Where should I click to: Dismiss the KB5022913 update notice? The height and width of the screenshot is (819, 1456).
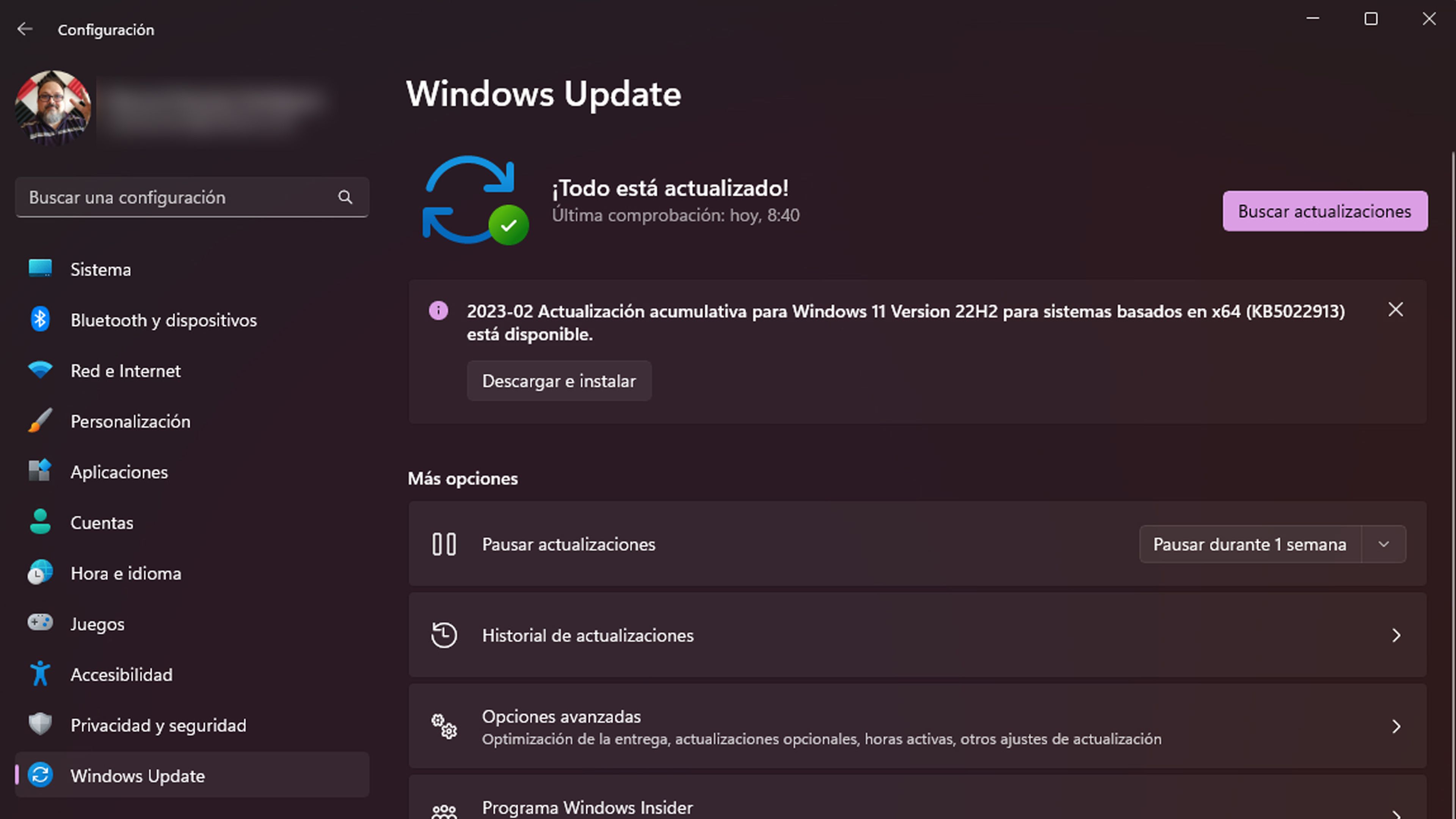pos(1395,310)
